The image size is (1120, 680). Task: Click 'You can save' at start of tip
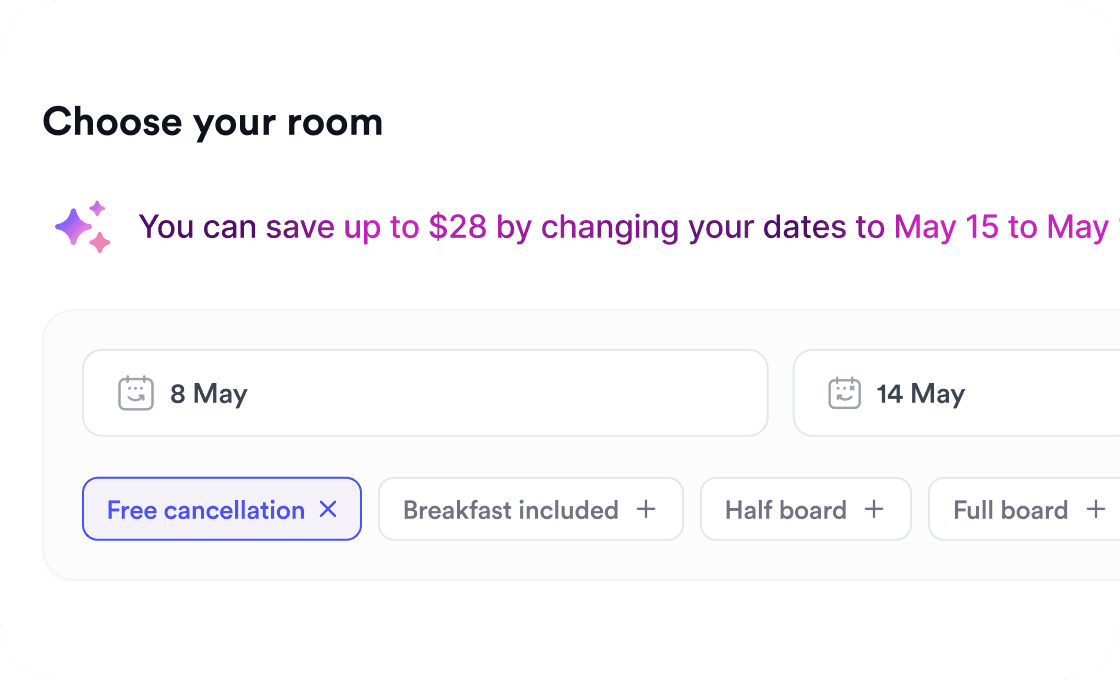point(236,227)
